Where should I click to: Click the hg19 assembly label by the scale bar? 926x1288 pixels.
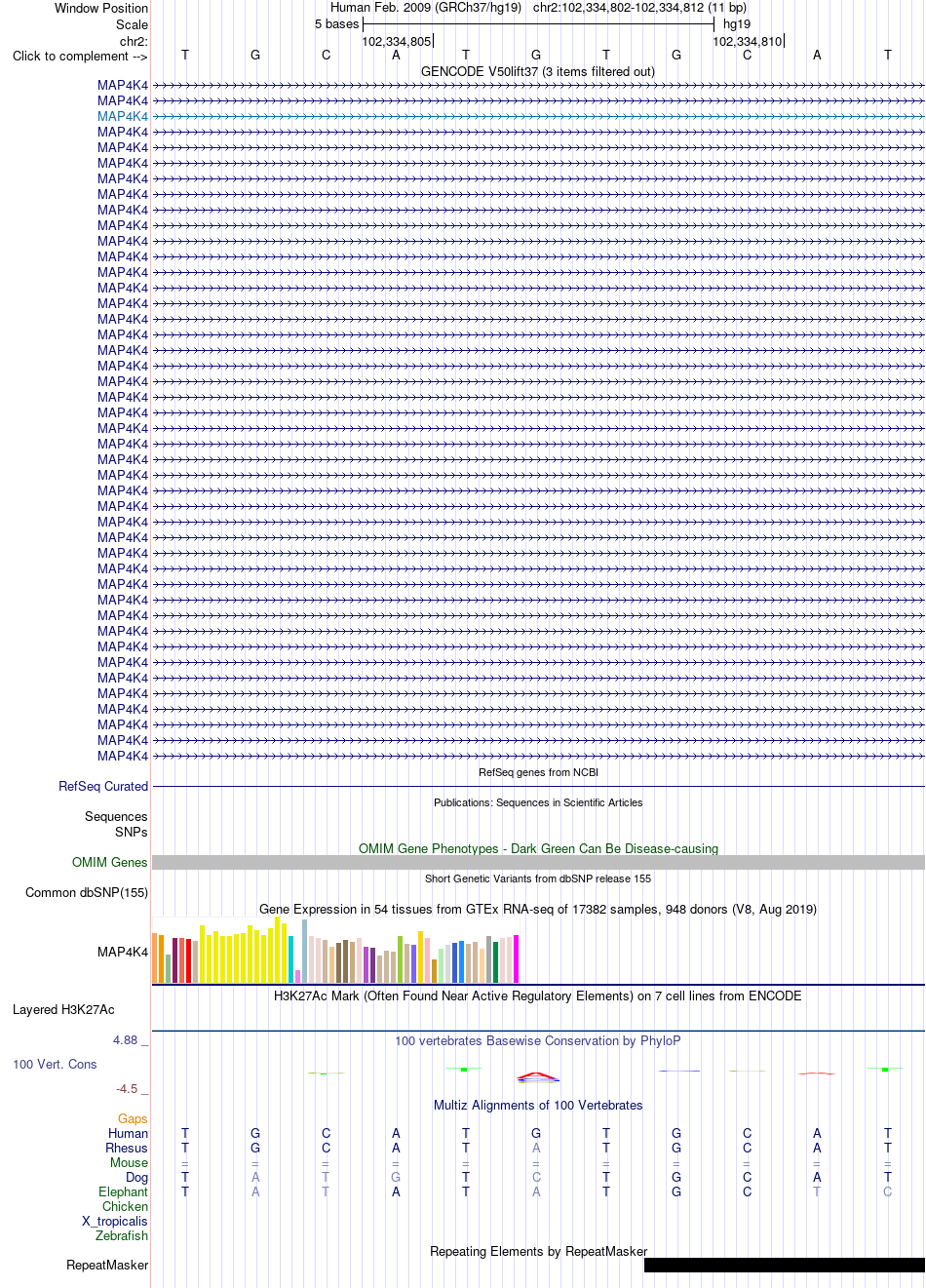pos(737,23)
